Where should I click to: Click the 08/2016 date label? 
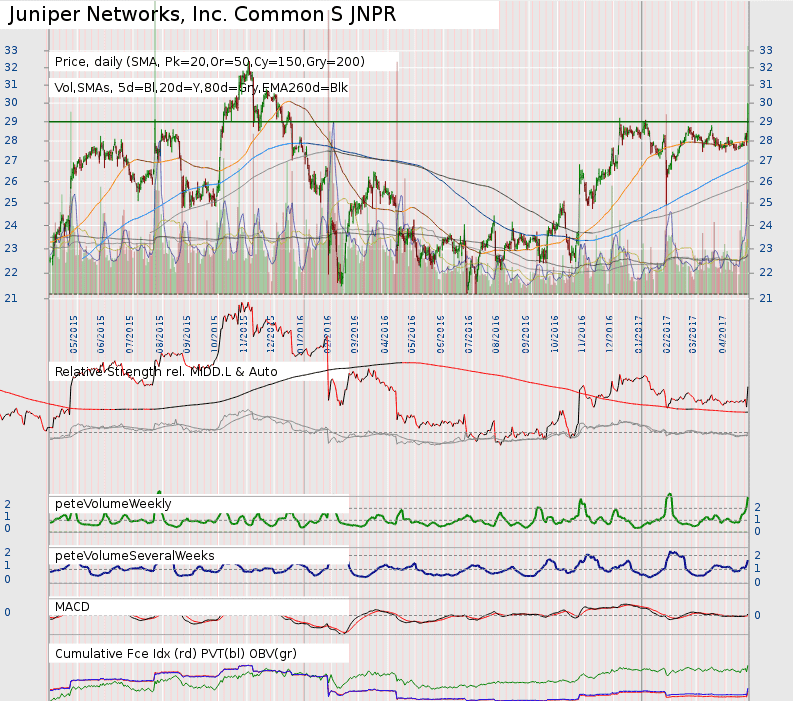(x=496, y=334)
